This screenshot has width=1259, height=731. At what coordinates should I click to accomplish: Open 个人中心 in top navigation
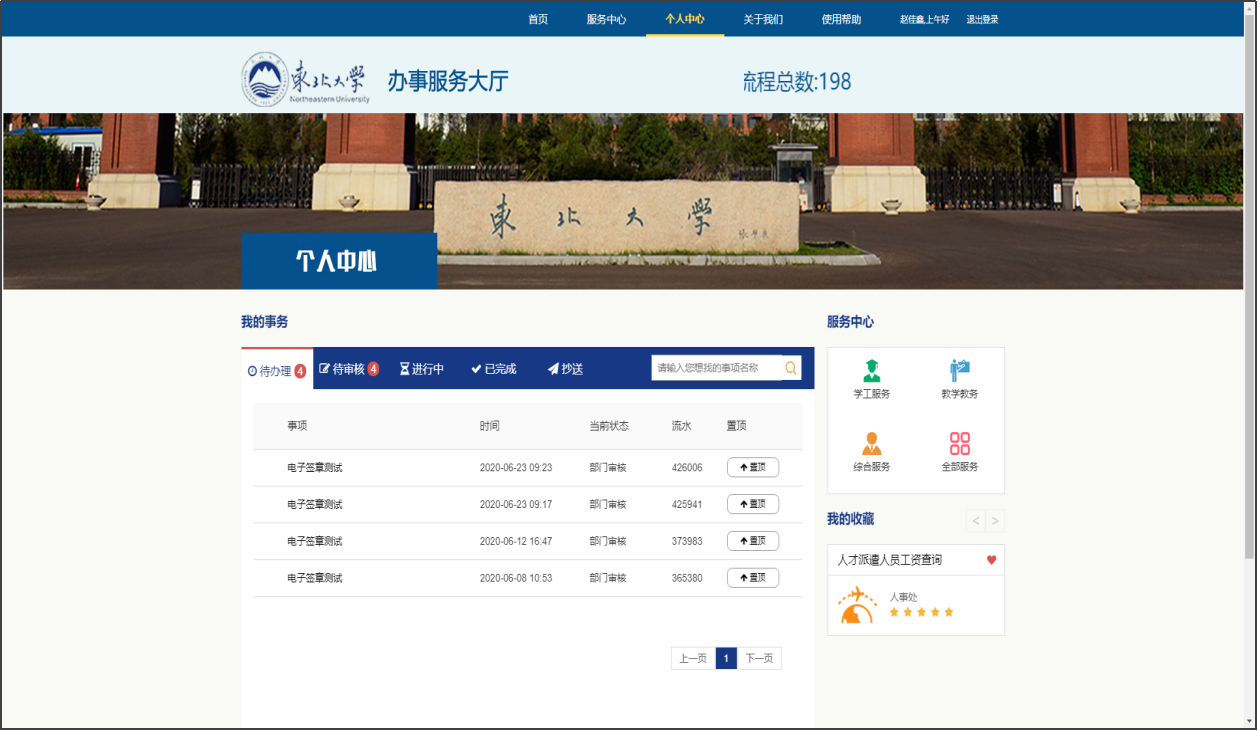click(x=685, y=19)
